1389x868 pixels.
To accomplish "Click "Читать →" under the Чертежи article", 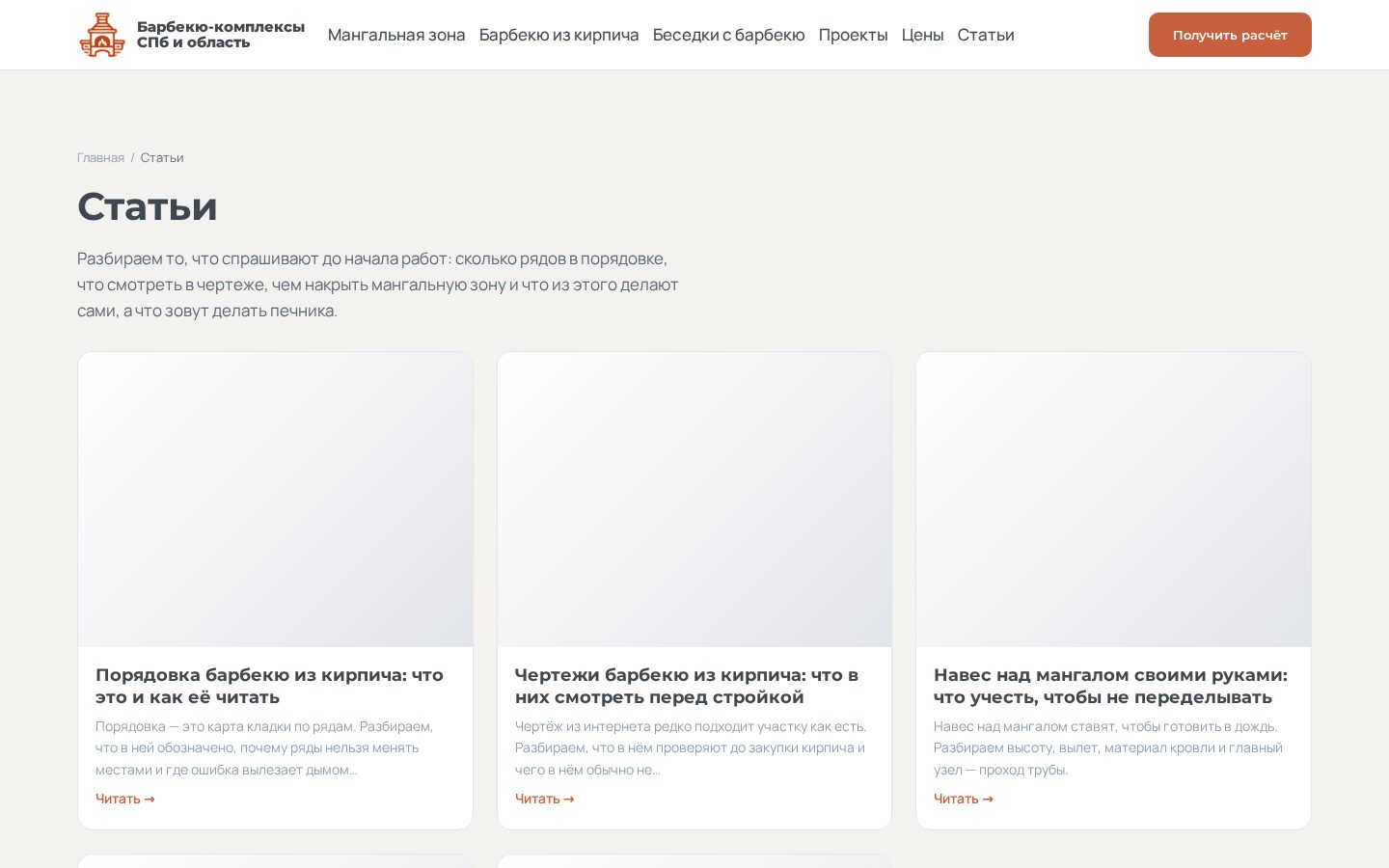I will tap(545, 799).
